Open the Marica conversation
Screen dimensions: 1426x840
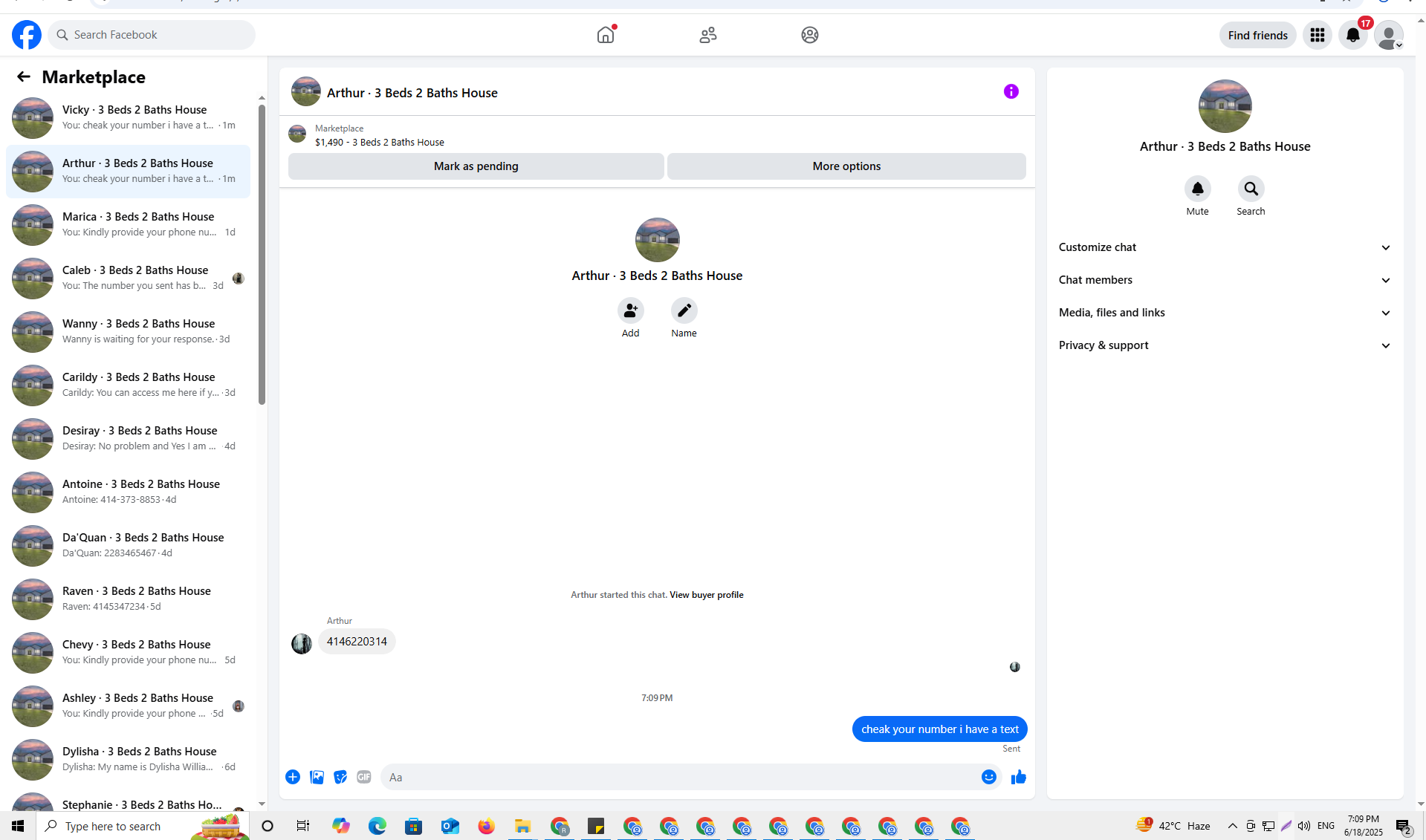128,225
